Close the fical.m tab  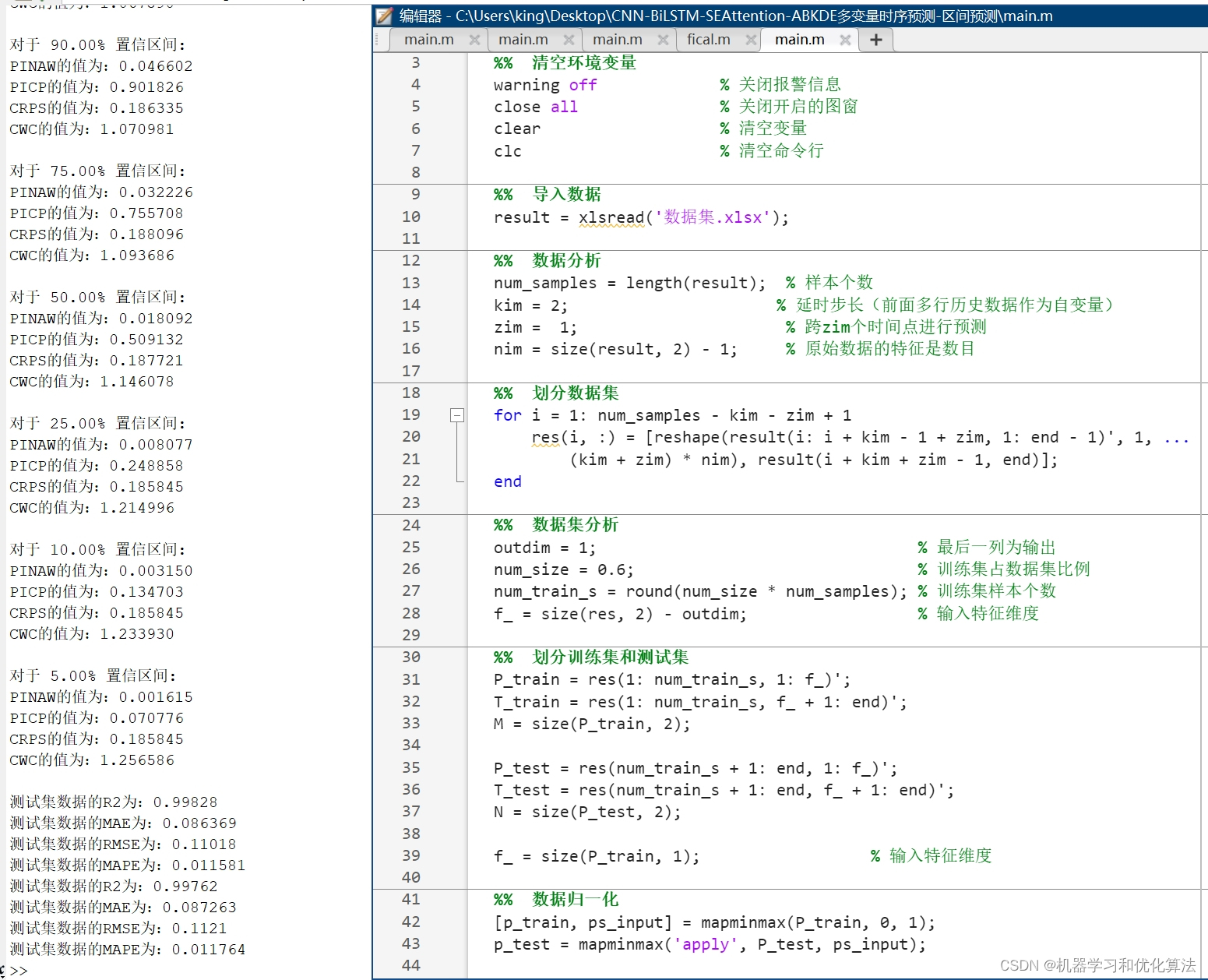coord(751,40)
